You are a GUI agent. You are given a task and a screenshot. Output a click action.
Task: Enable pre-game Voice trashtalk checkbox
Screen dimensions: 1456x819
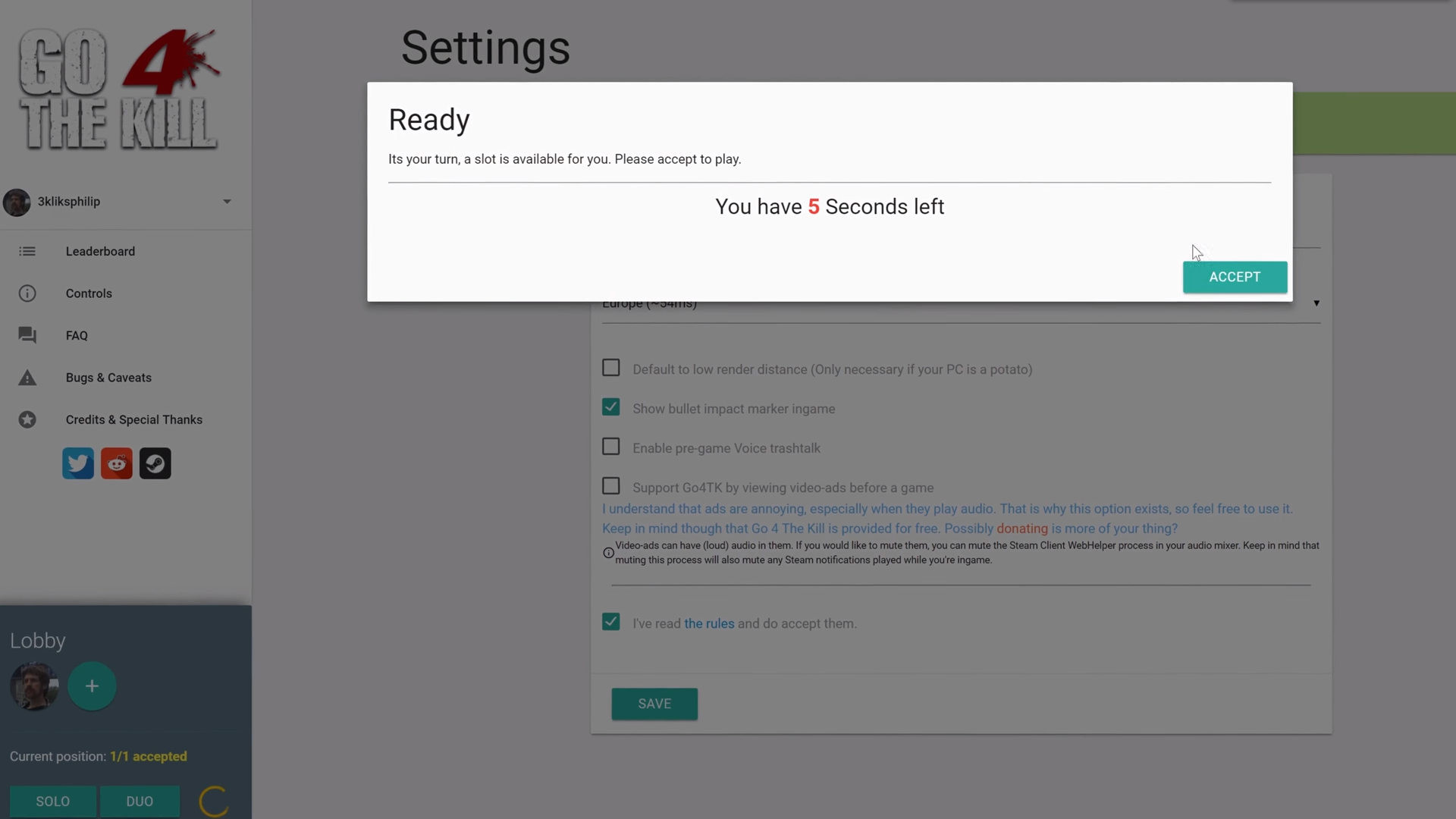(x=611, y=447)
